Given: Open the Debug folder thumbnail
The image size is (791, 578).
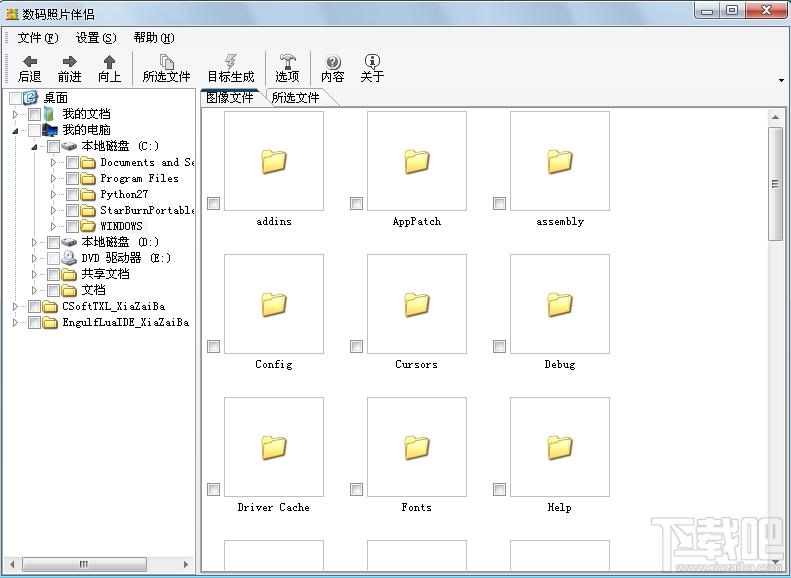Looking at the screenshot, I should (x=560, y=304).
